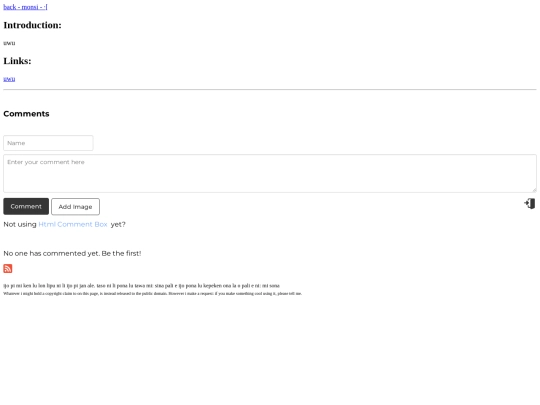This screenshot has width=540, height=405.
Task: Select the Introduction heading text
Action: point(32,25)
